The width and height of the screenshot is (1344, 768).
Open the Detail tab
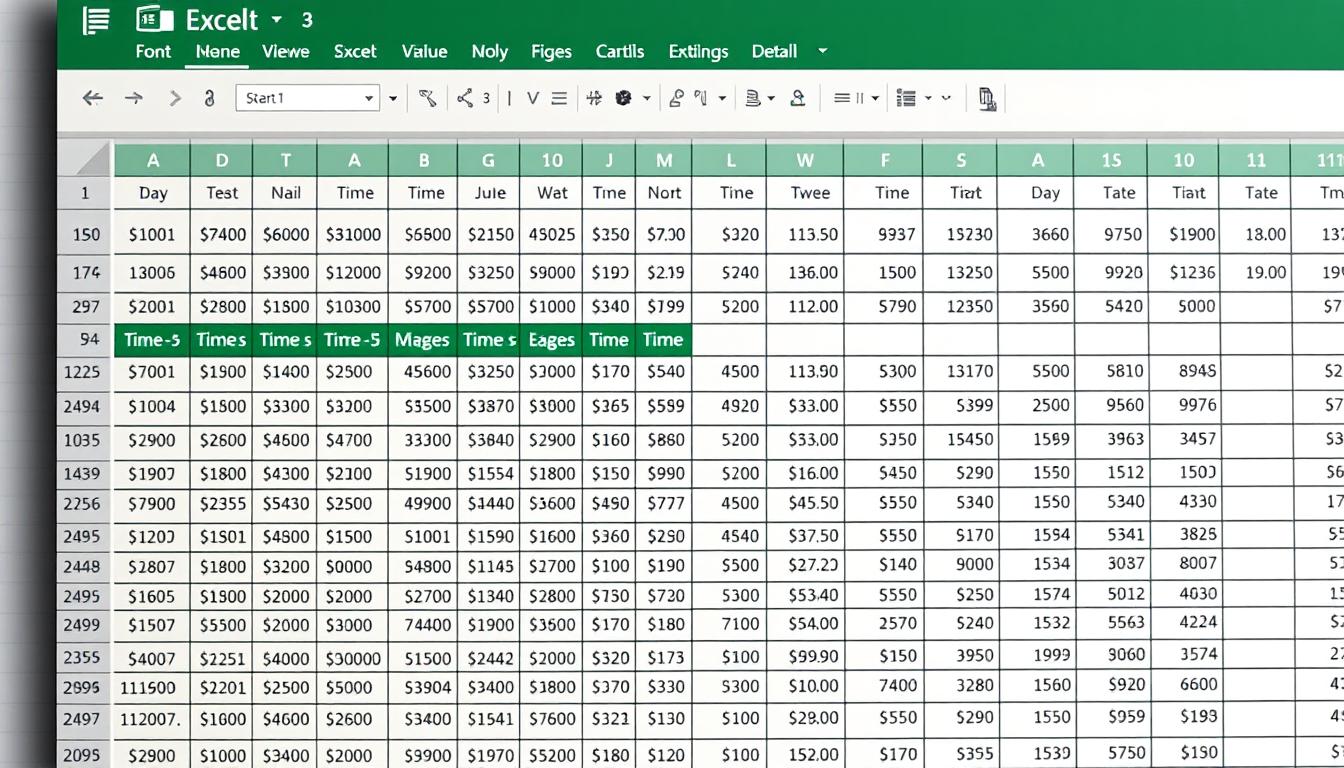tap(774, 51)
